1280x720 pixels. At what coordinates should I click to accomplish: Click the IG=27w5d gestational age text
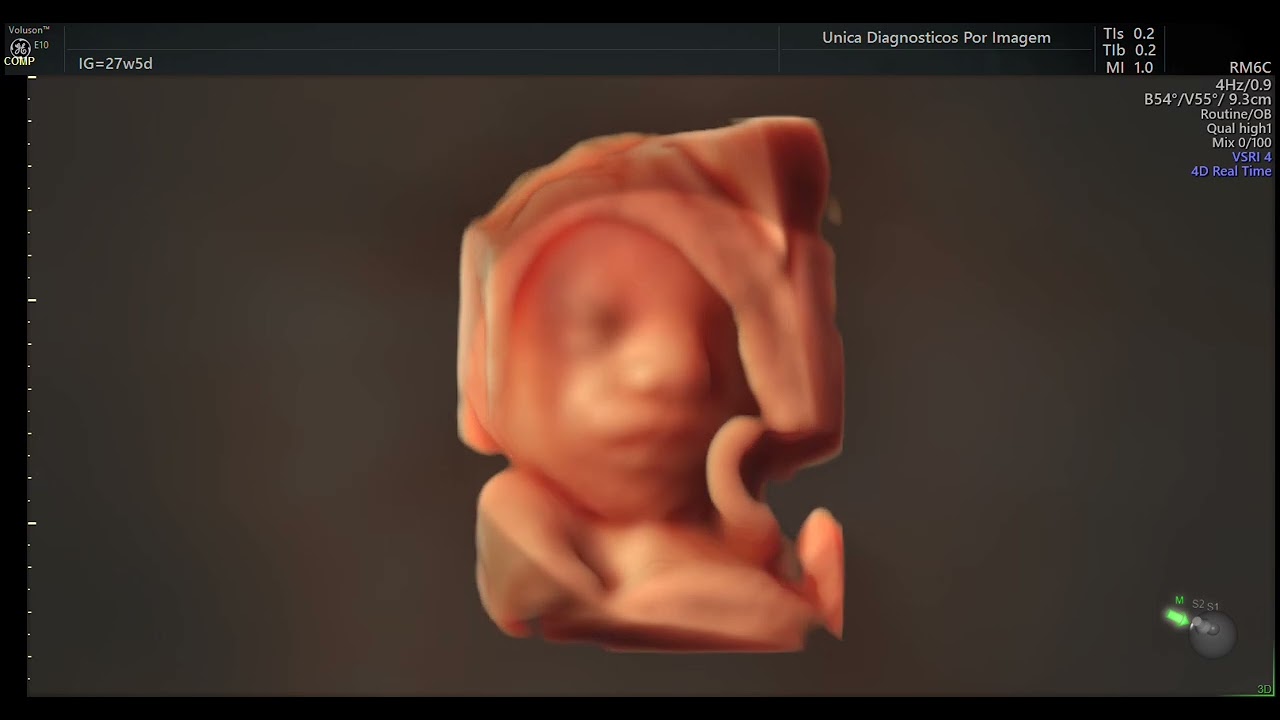click(116, 63)
